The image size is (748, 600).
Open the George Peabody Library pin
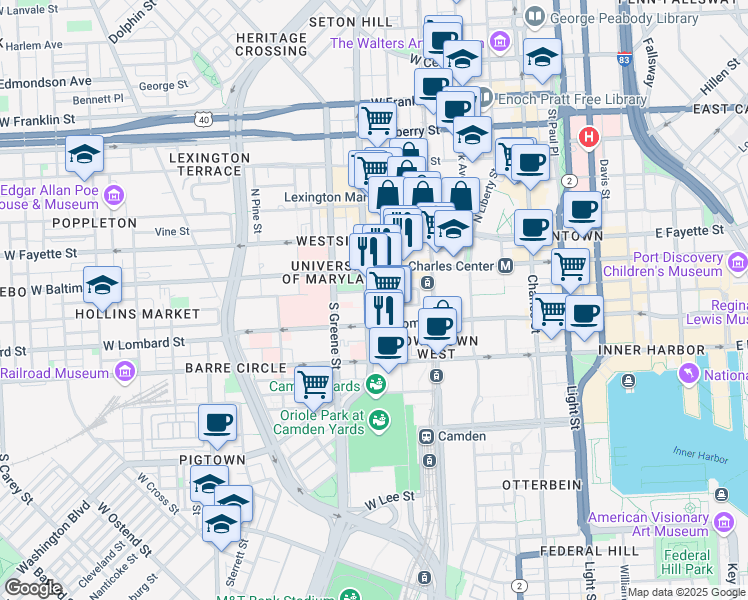point(535,17)
